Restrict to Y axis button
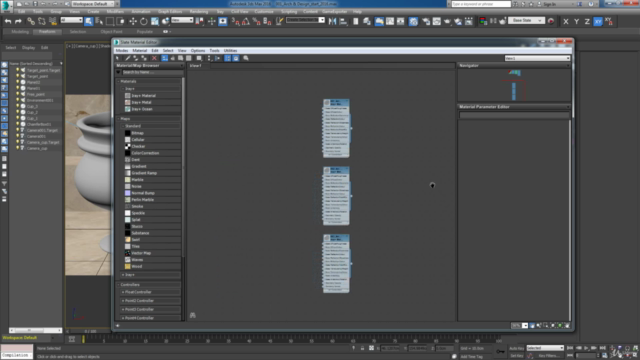Viewport: 640px width, 360px height. [x=576, y=22]
